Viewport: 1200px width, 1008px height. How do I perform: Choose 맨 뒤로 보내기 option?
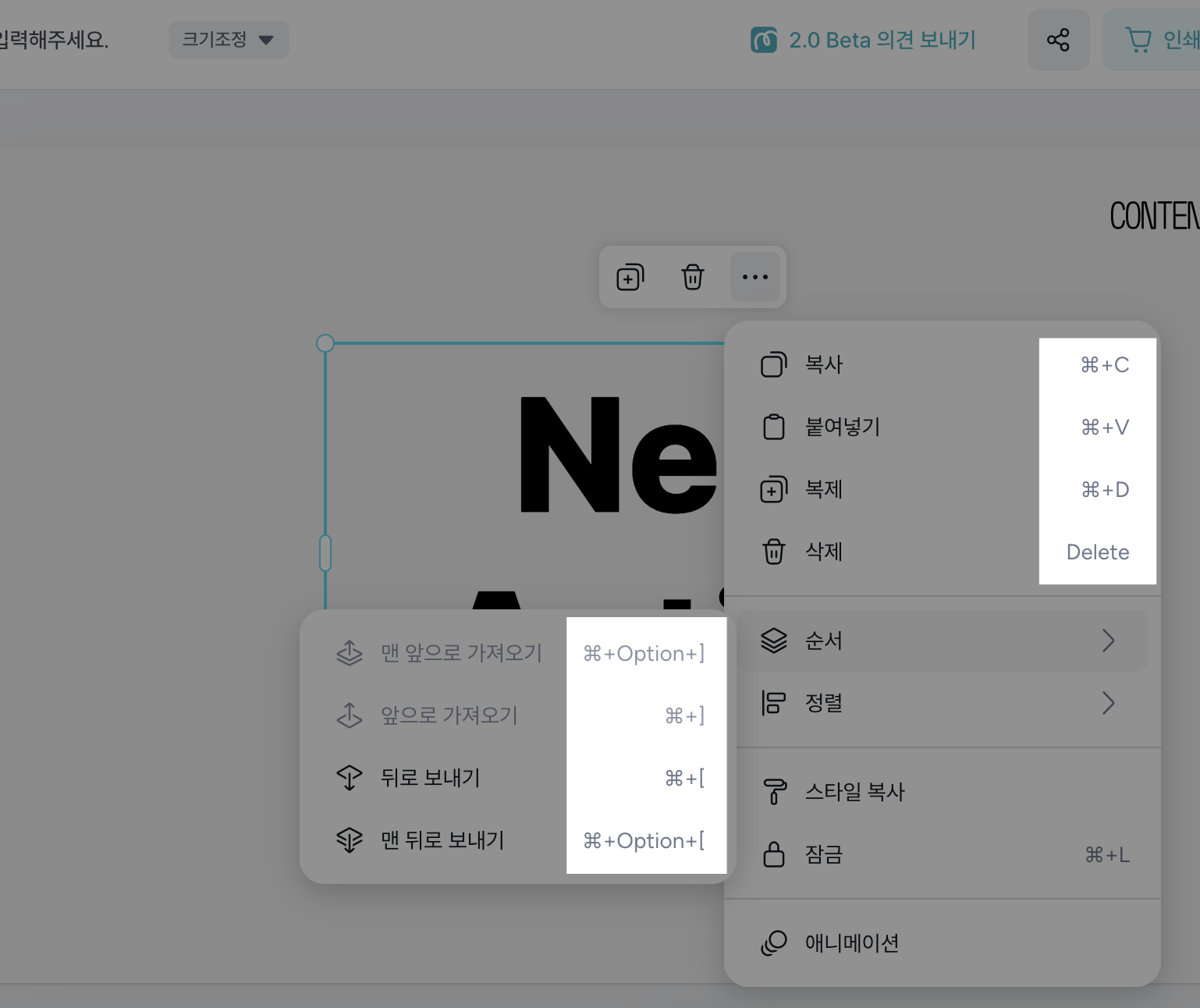click(x=442, y=840)
